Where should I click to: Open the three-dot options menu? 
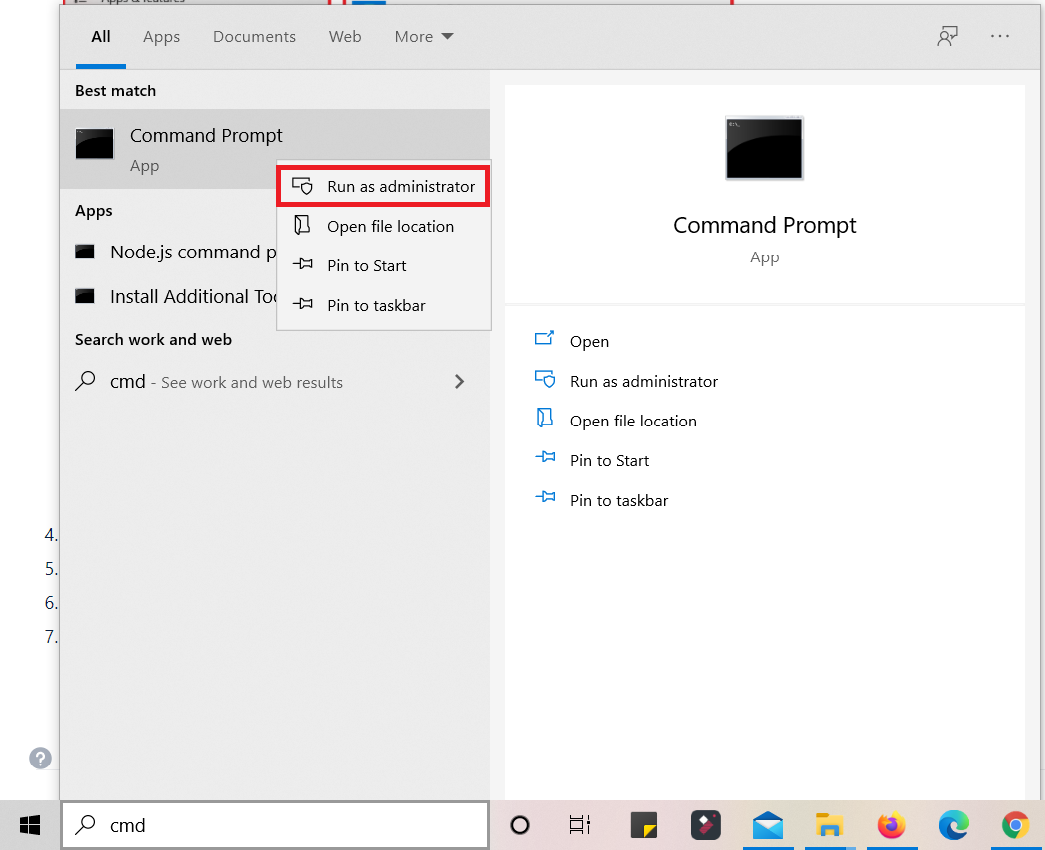1000,37
